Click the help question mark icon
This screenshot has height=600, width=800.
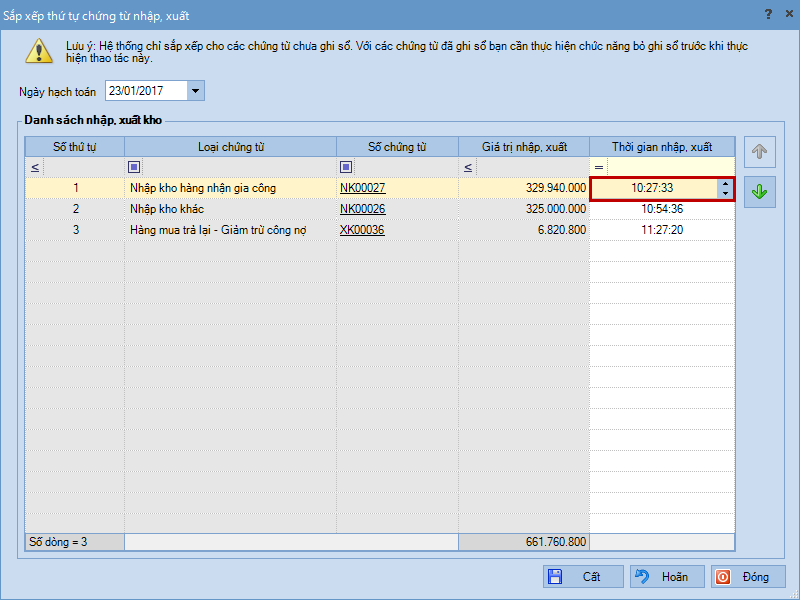[x=768, y=14]
